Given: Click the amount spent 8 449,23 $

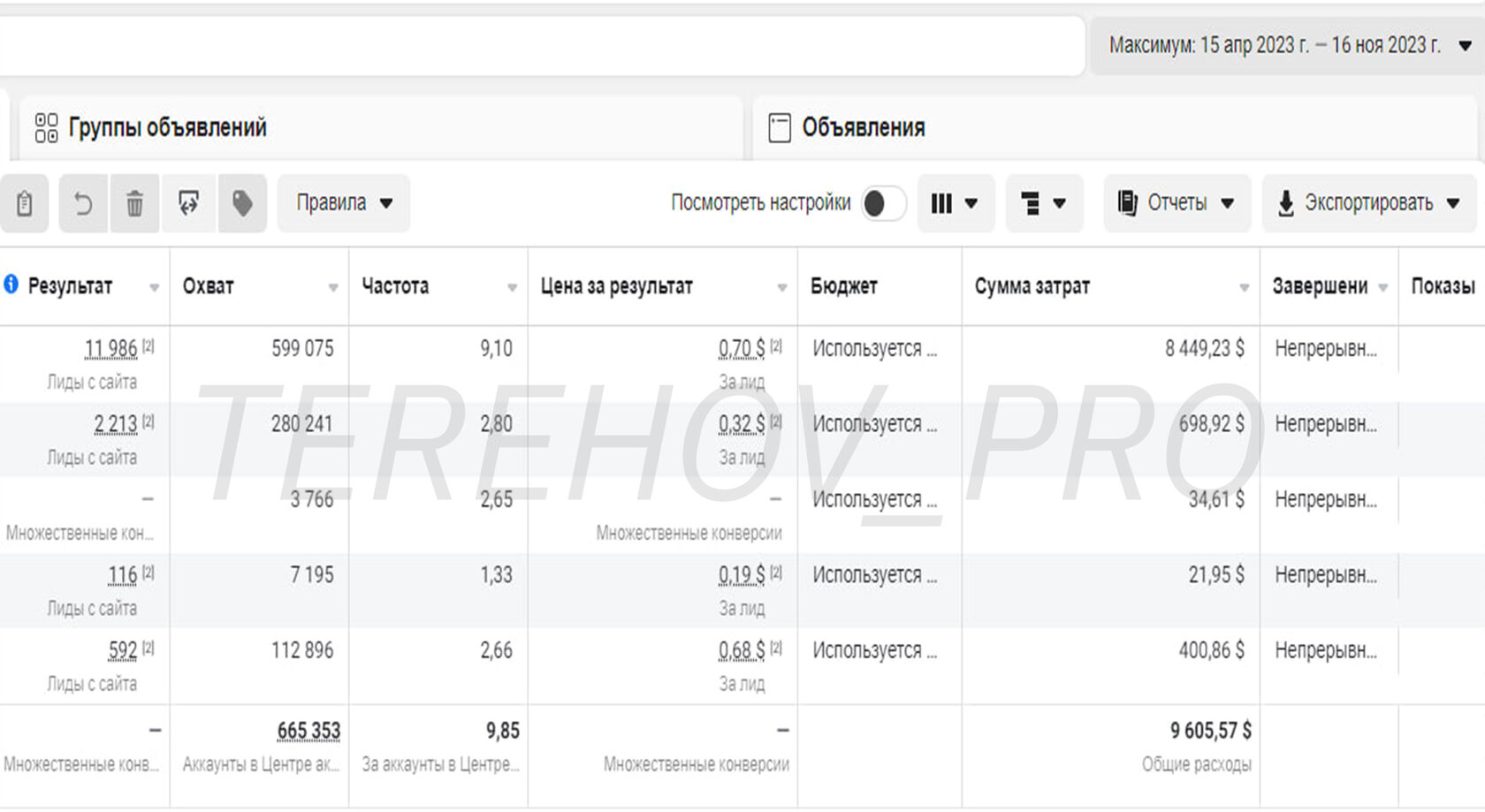Looking at the screenshot, I should pos(1205,349).
